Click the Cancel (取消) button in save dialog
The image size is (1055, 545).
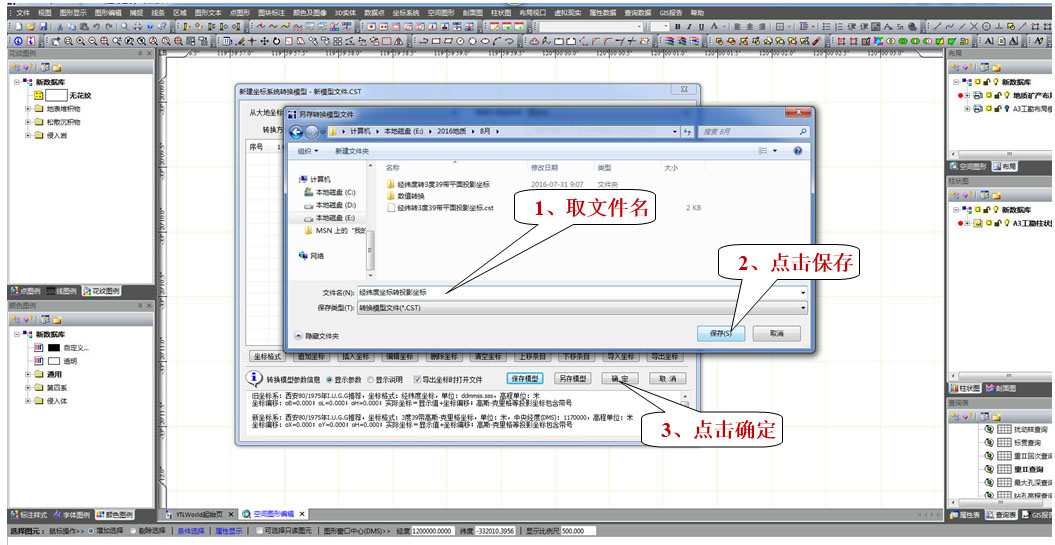(776, 333)
